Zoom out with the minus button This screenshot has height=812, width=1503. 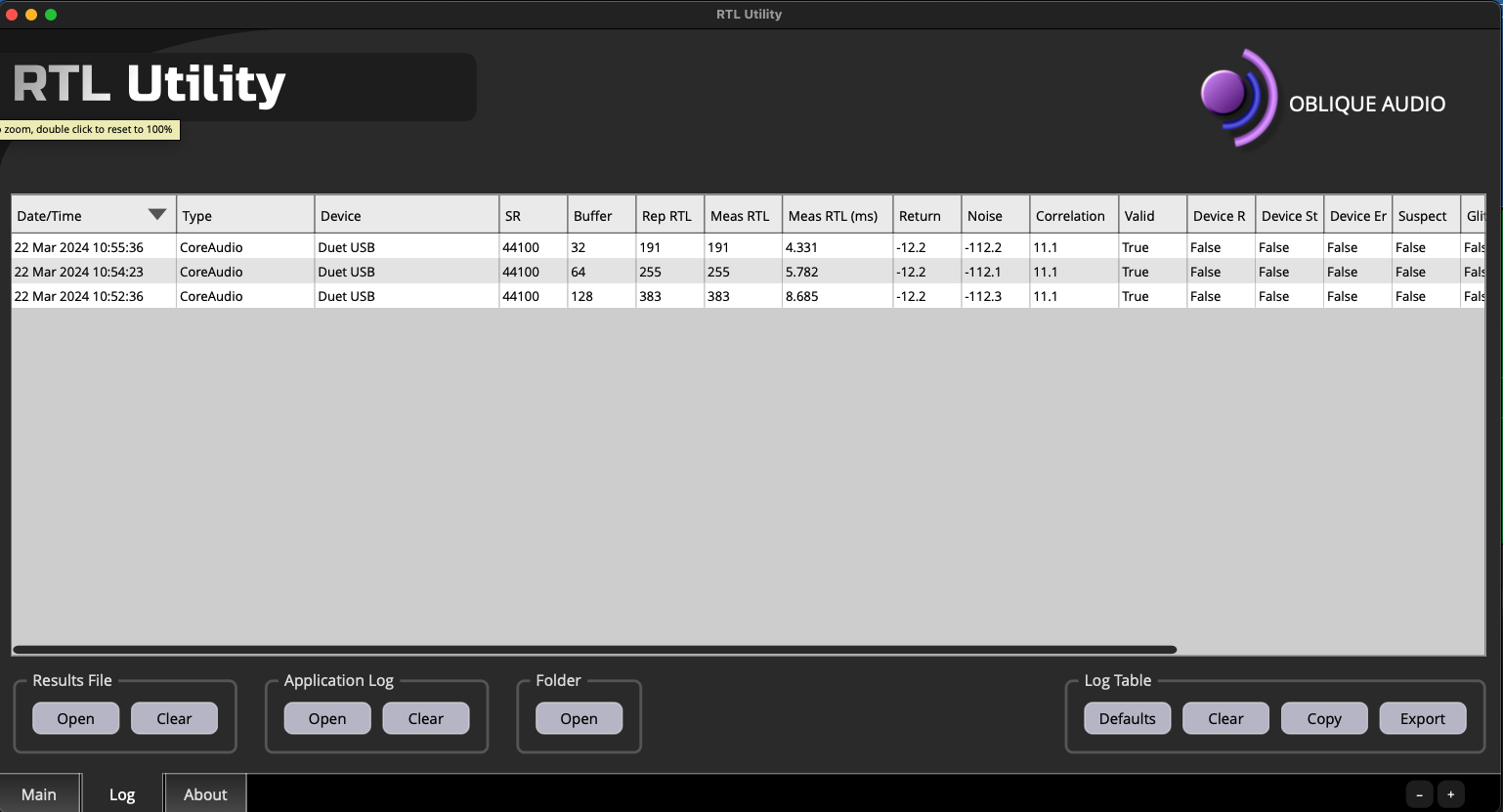click(x=1419, y=794)
